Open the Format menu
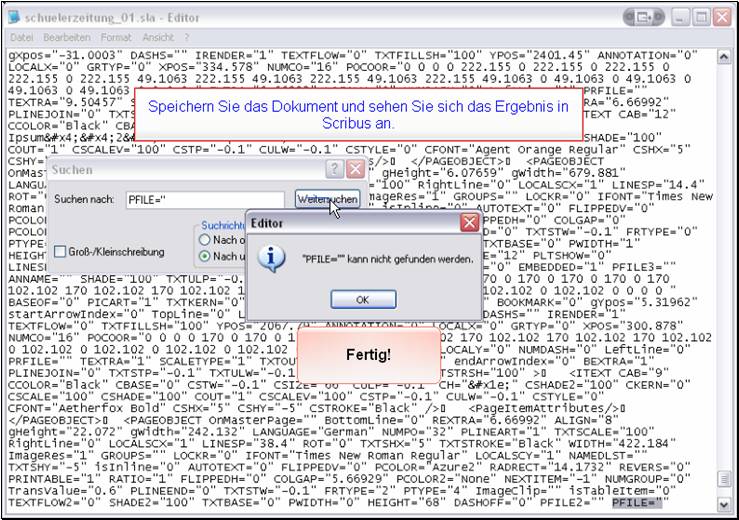This screenshot has width=739, height=520. pos(116,37)
